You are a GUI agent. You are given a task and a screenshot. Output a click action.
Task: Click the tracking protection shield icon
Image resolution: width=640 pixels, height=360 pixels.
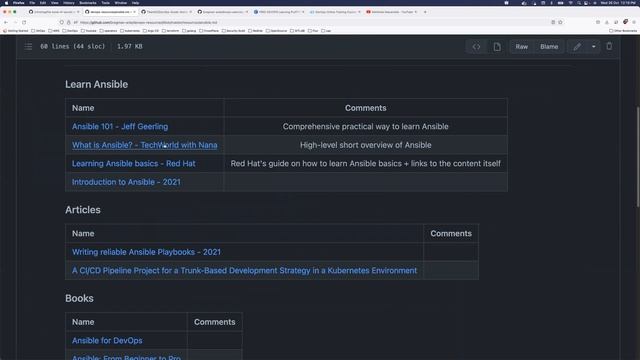point(61,22)
